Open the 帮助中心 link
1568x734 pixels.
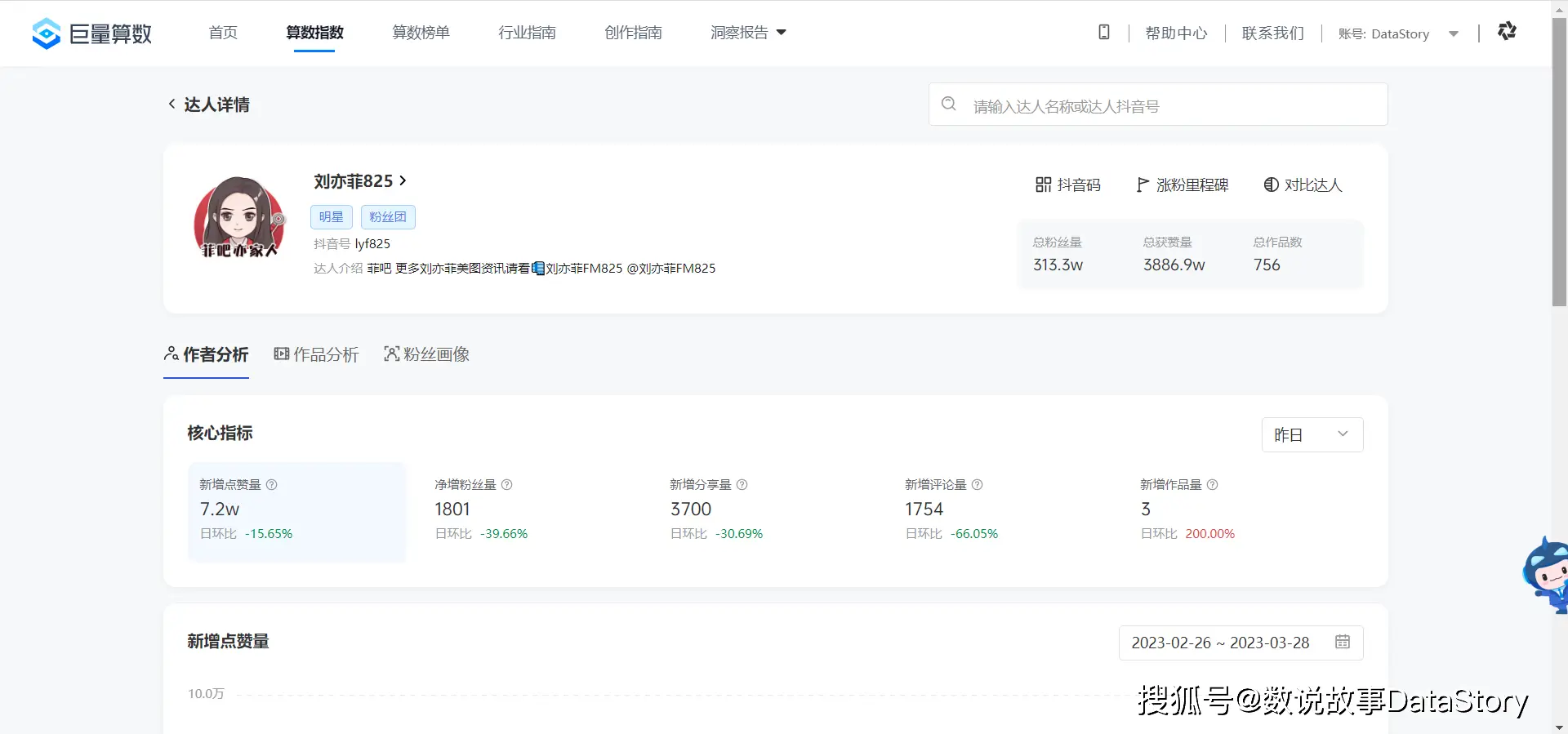coord(1176,33)
